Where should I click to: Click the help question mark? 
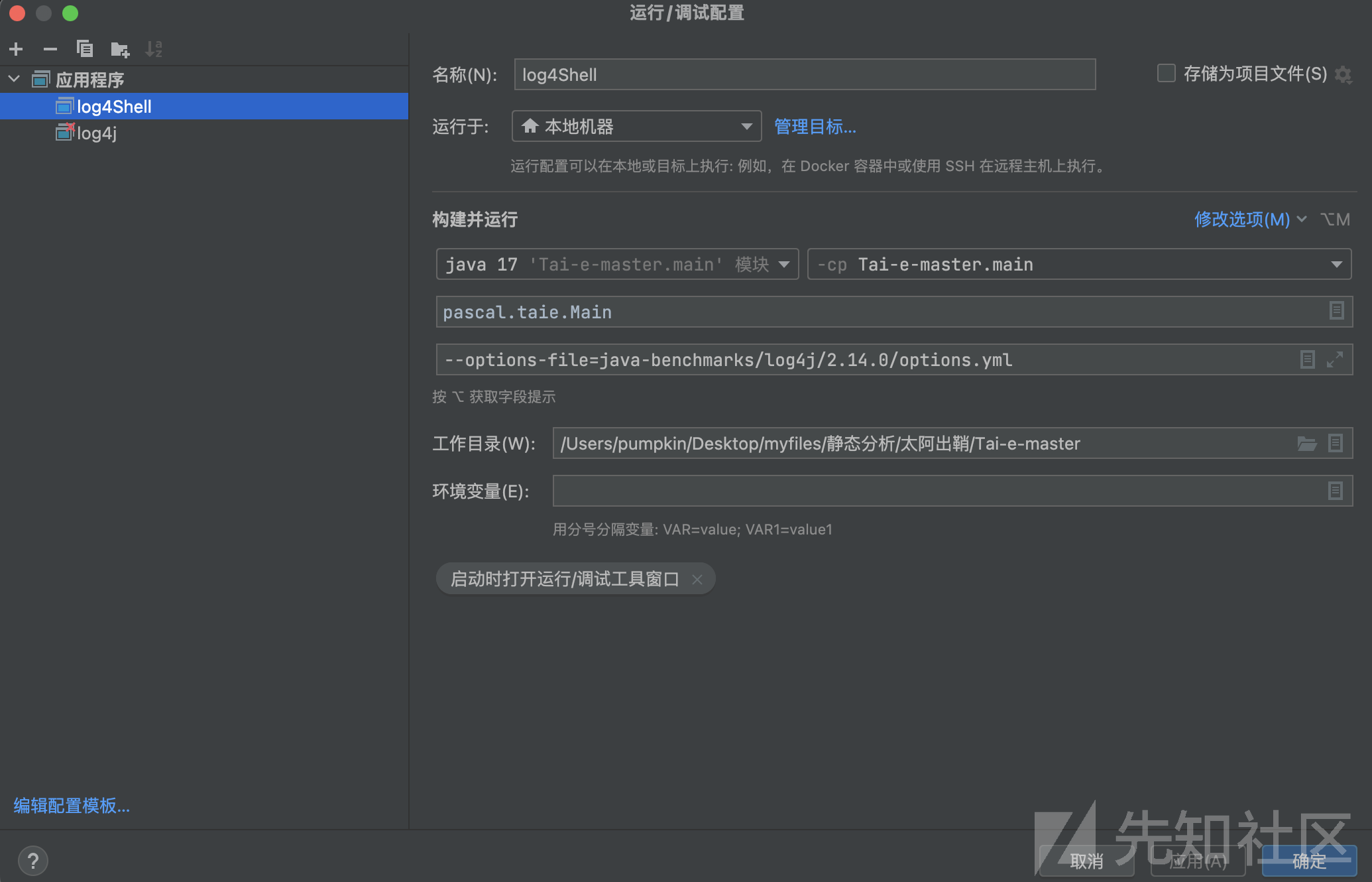(x=33, y=861)
